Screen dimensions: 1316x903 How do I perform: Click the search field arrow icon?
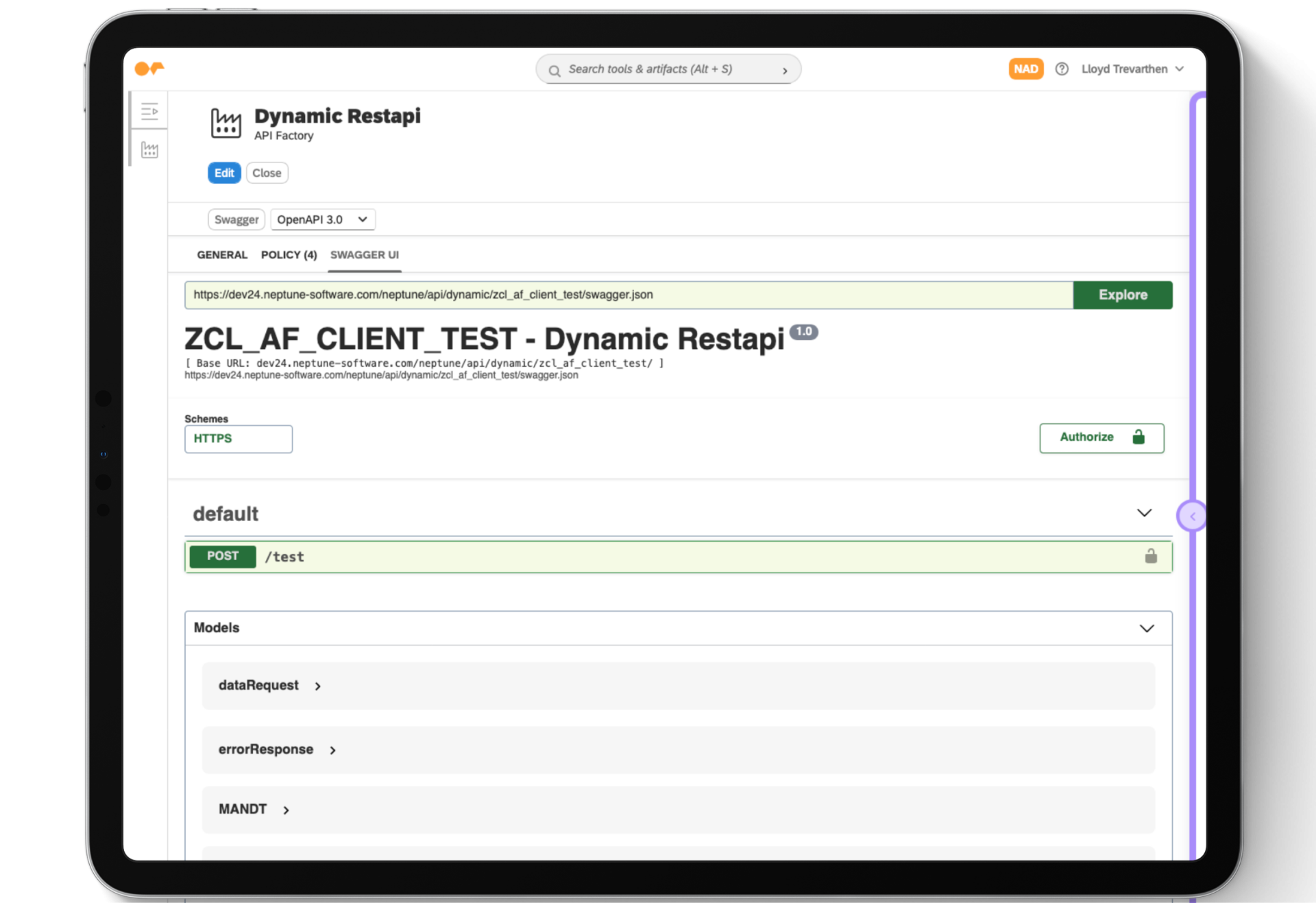785,70
